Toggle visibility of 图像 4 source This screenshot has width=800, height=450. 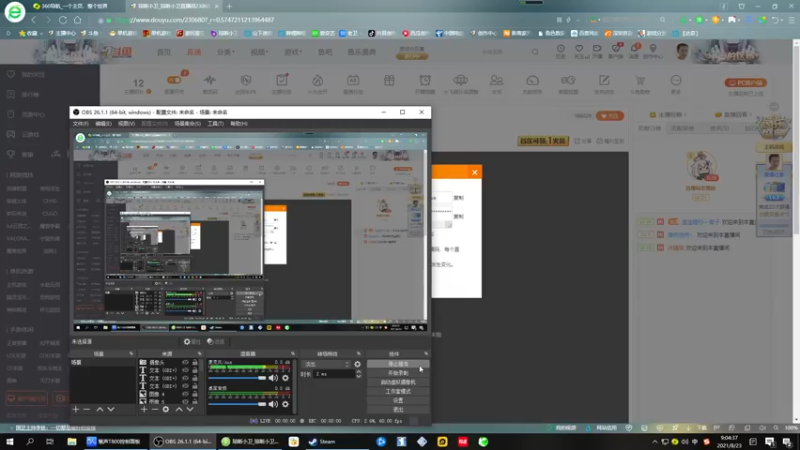(185, 394)
